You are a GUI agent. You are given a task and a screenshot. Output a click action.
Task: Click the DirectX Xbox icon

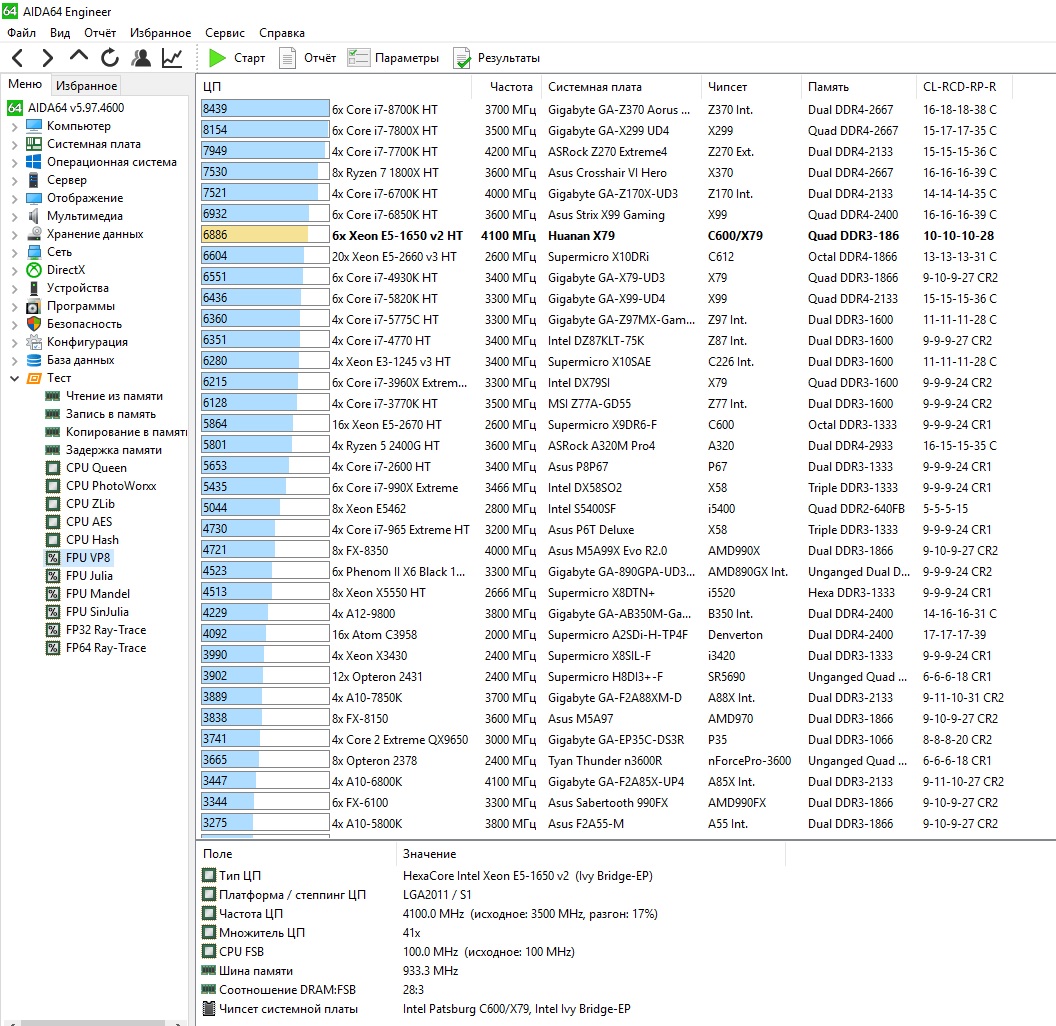click(x=34, y=270)
